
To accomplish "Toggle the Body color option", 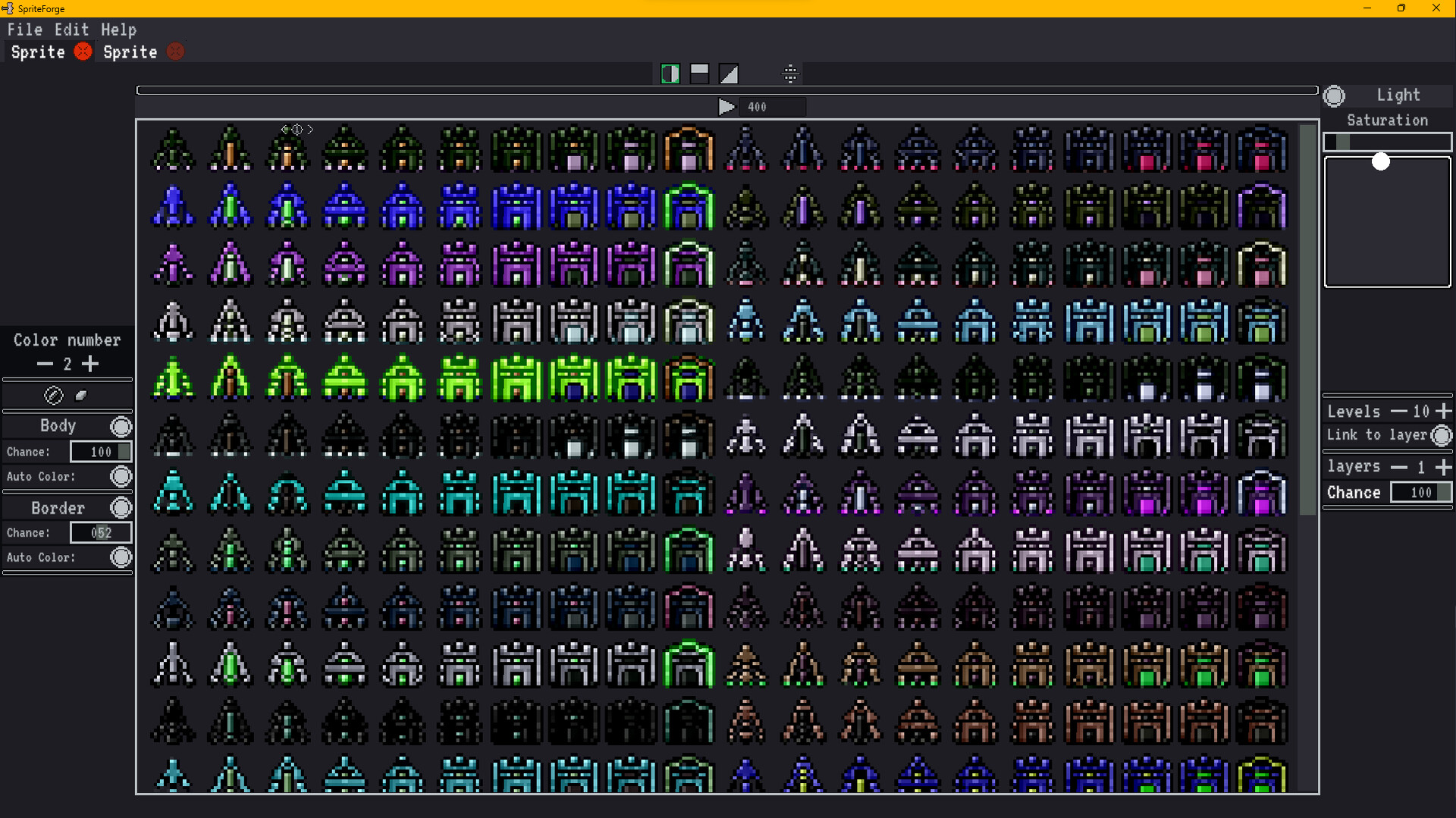I will point(121,426).
